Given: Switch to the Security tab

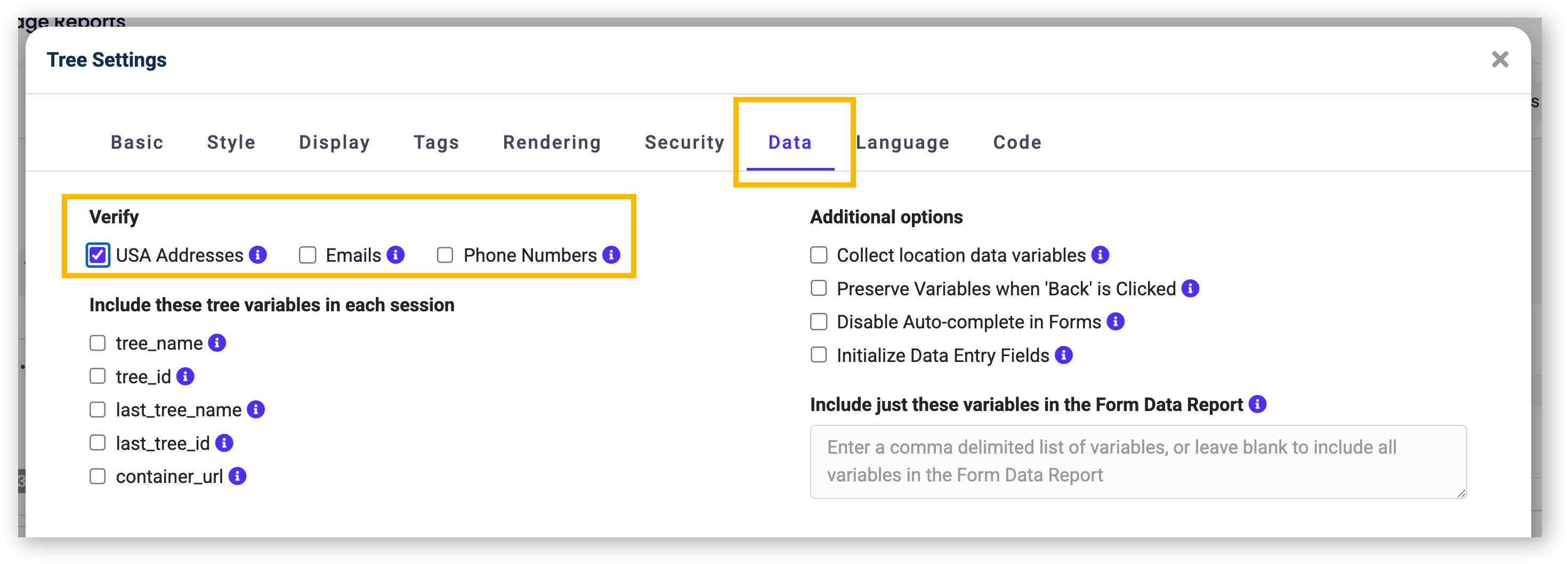Looking at the screenshot, I should [x=685, y=142].
